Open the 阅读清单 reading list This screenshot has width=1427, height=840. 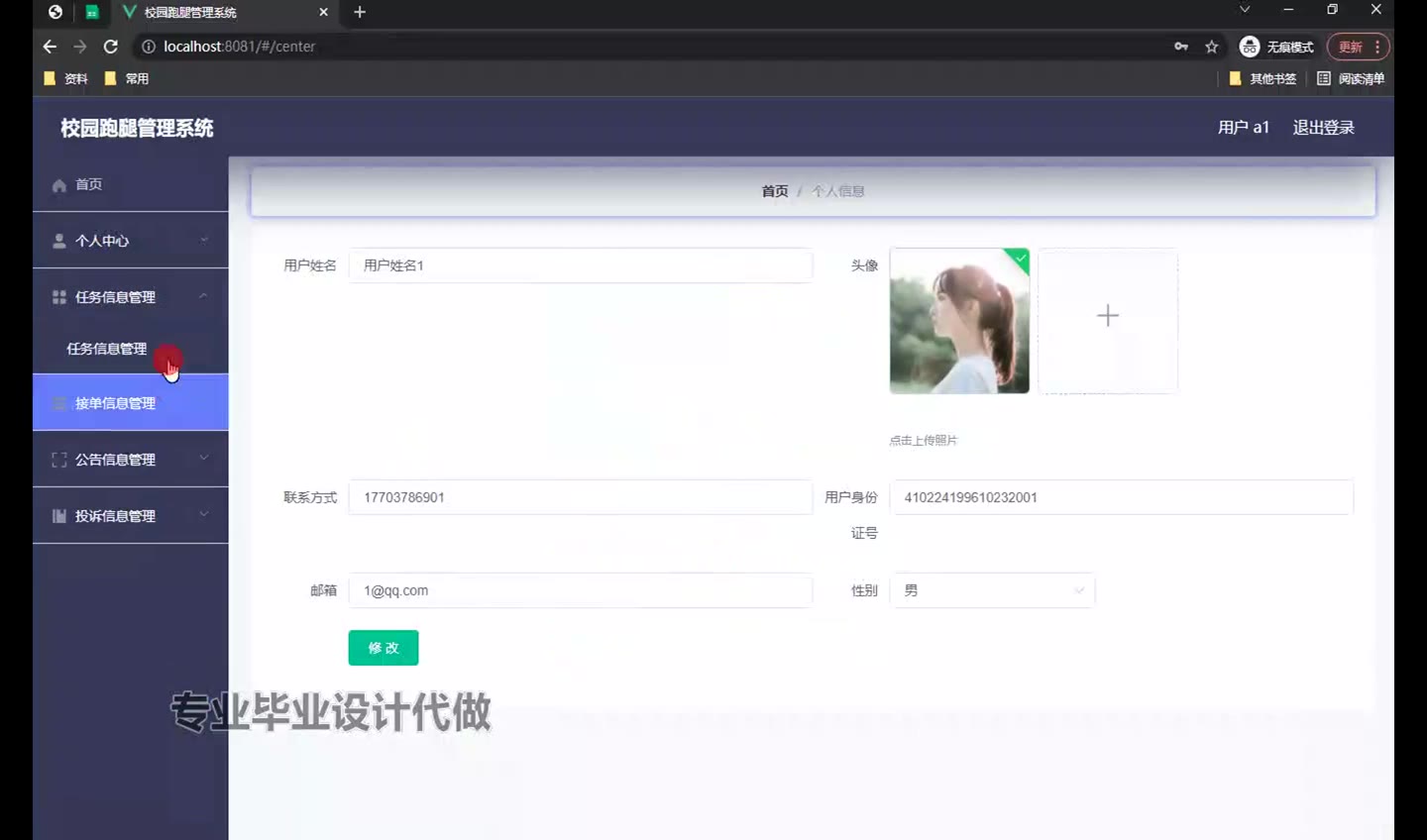click(1351, 78)
